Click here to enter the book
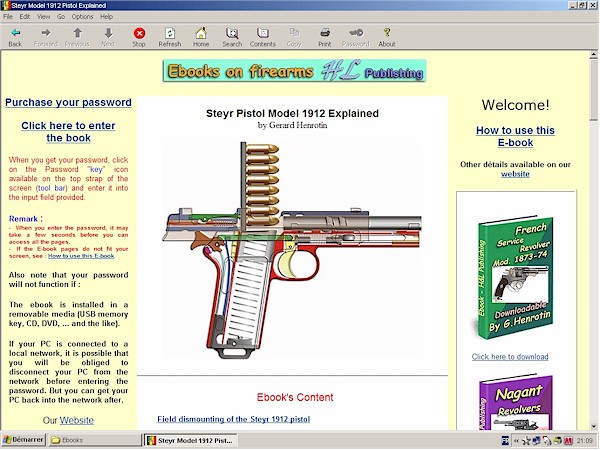The image size is (600, 450). [68, 132]
